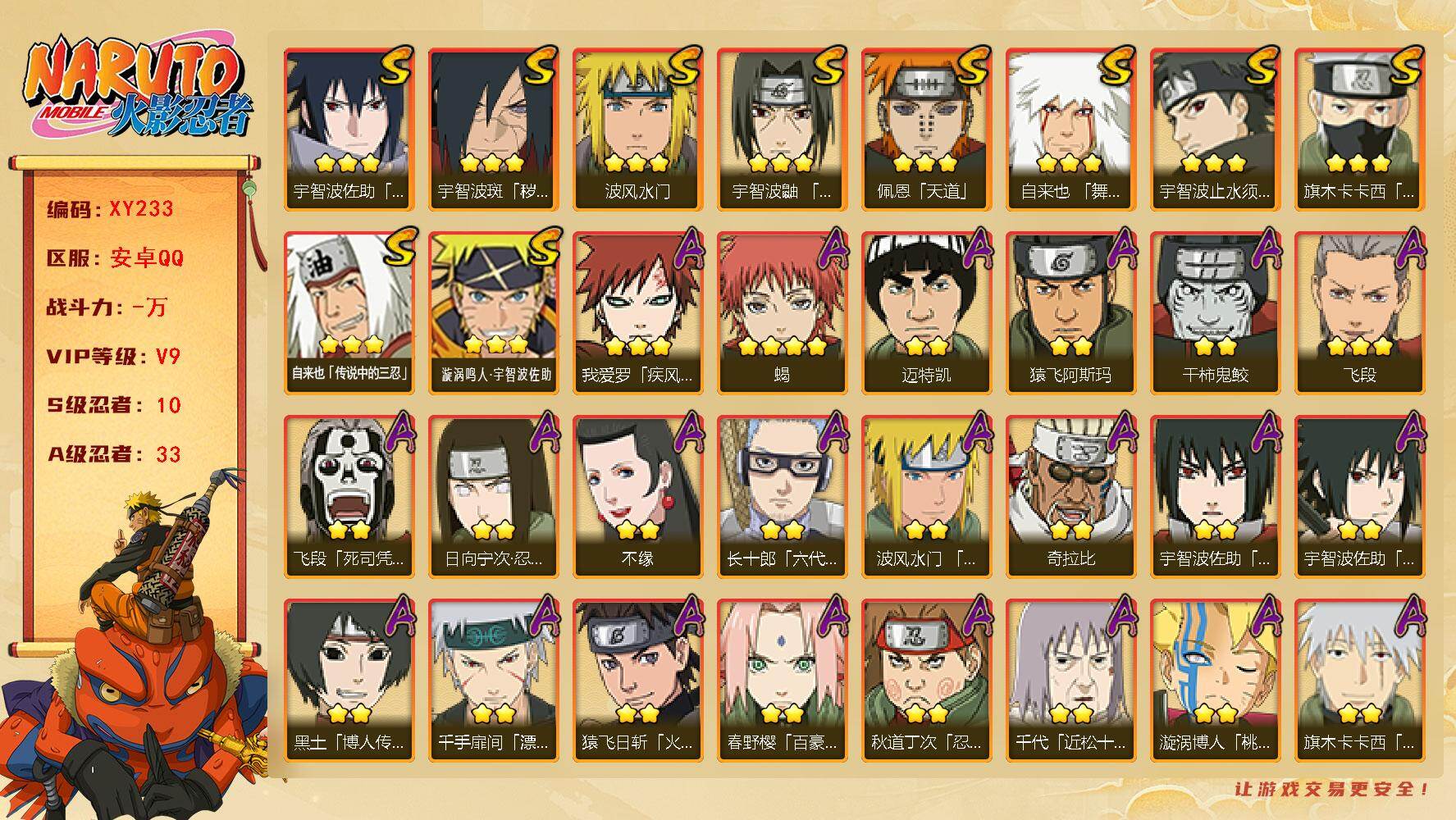Viewport: 1456px width, 820px height.
Task: Select the 奇拉比 ninja portrait
Action: click(1070, 497)
